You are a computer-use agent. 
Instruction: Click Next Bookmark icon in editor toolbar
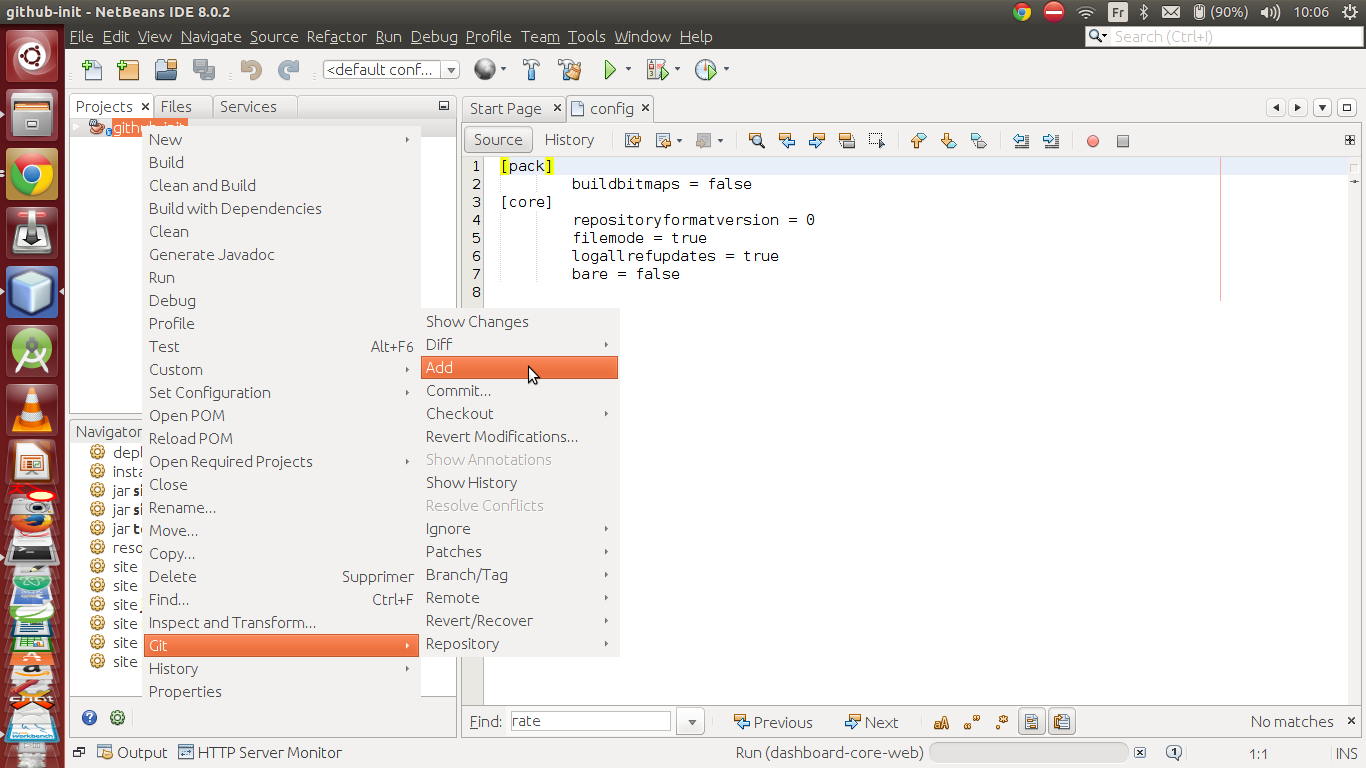pos(949,141)
